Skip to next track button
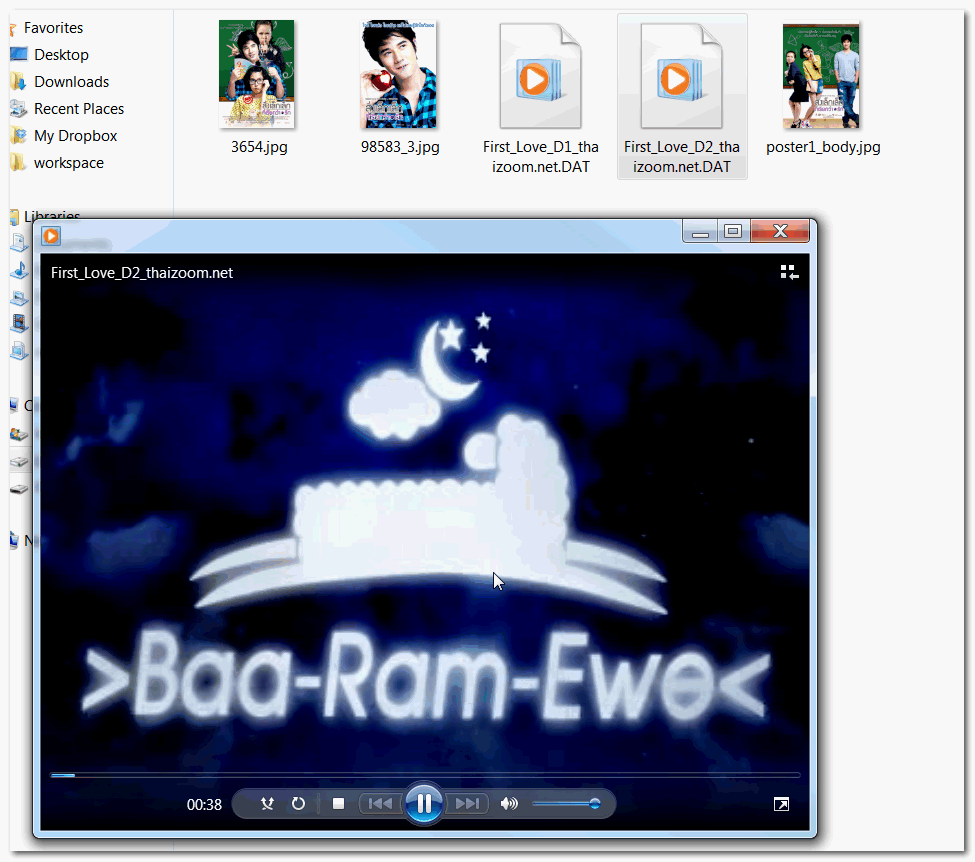 tap(468, 804)
